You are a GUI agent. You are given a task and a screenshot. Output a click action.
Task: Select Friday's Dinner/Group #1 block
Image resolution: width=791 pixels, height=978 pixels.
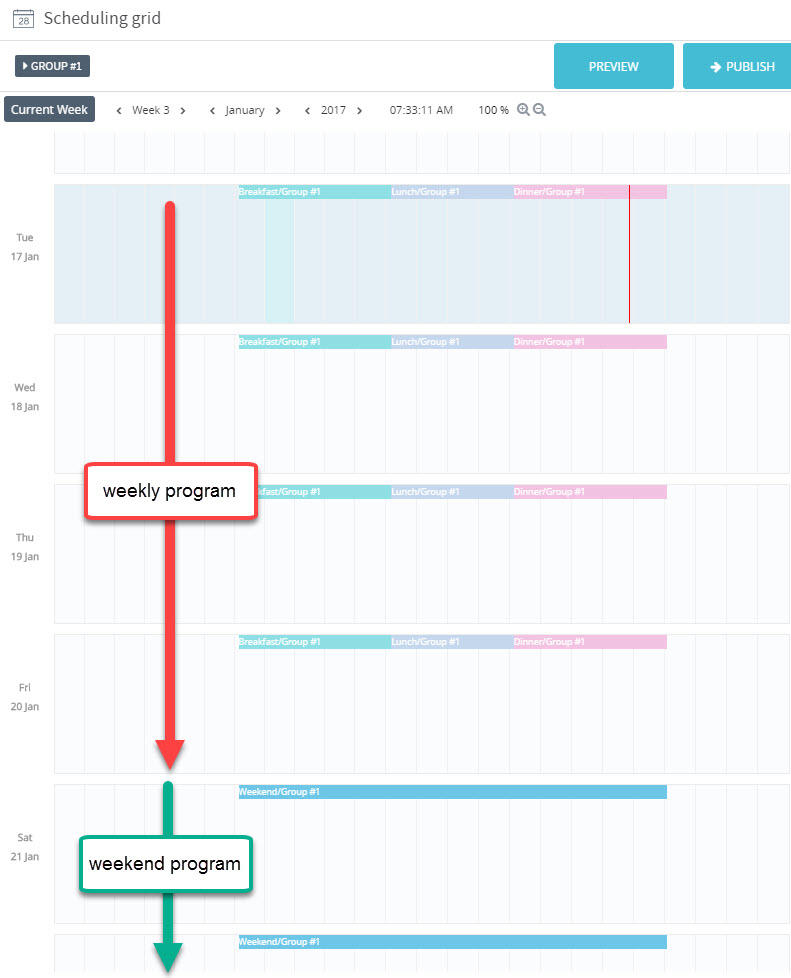coord(590,642)
